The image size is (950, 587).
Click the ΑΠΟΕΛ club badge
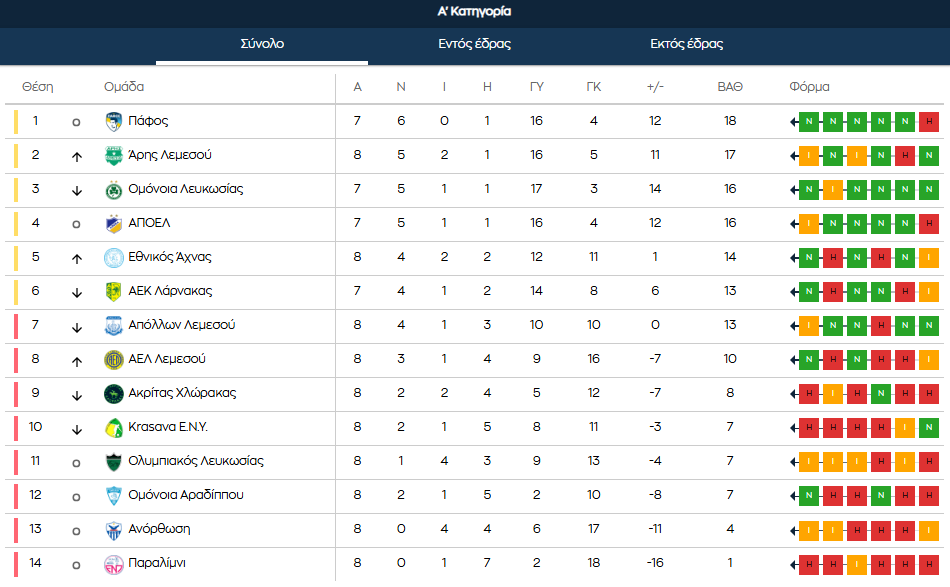(114, 223)
